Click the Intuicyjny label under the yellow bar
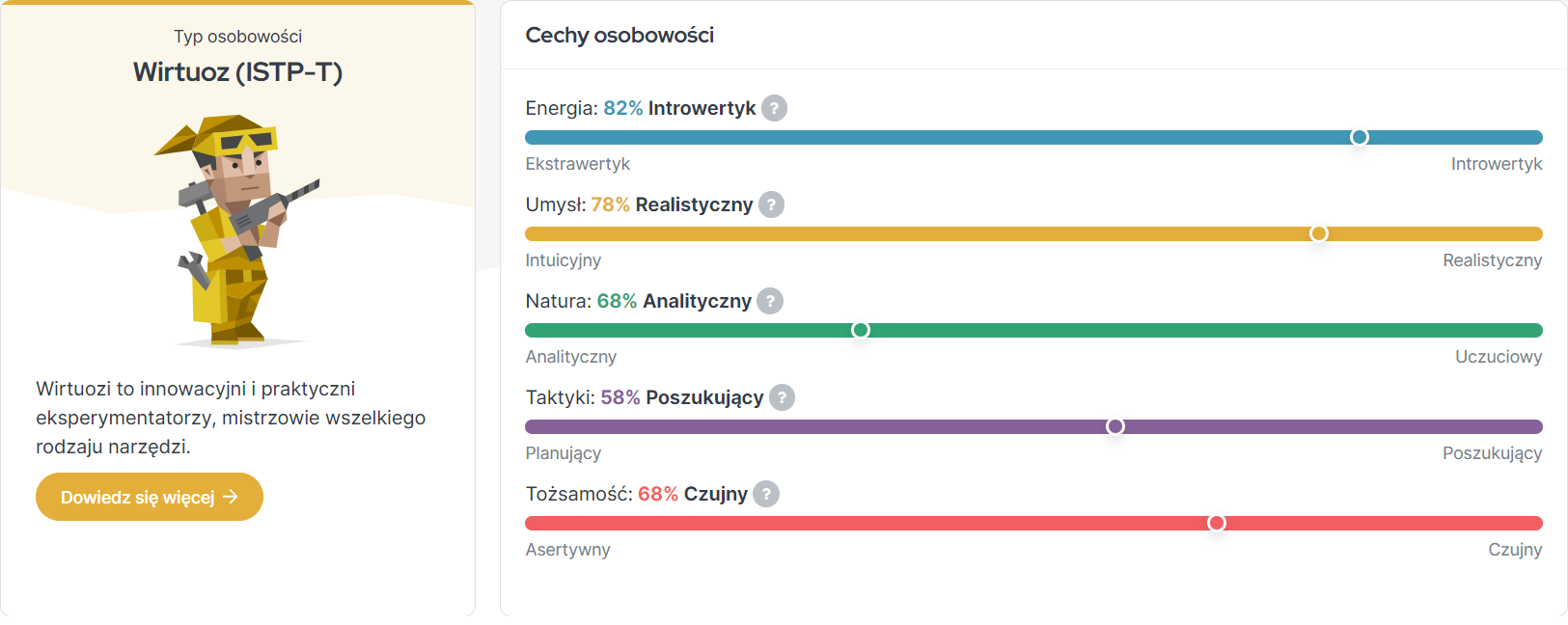 [563, 260]
